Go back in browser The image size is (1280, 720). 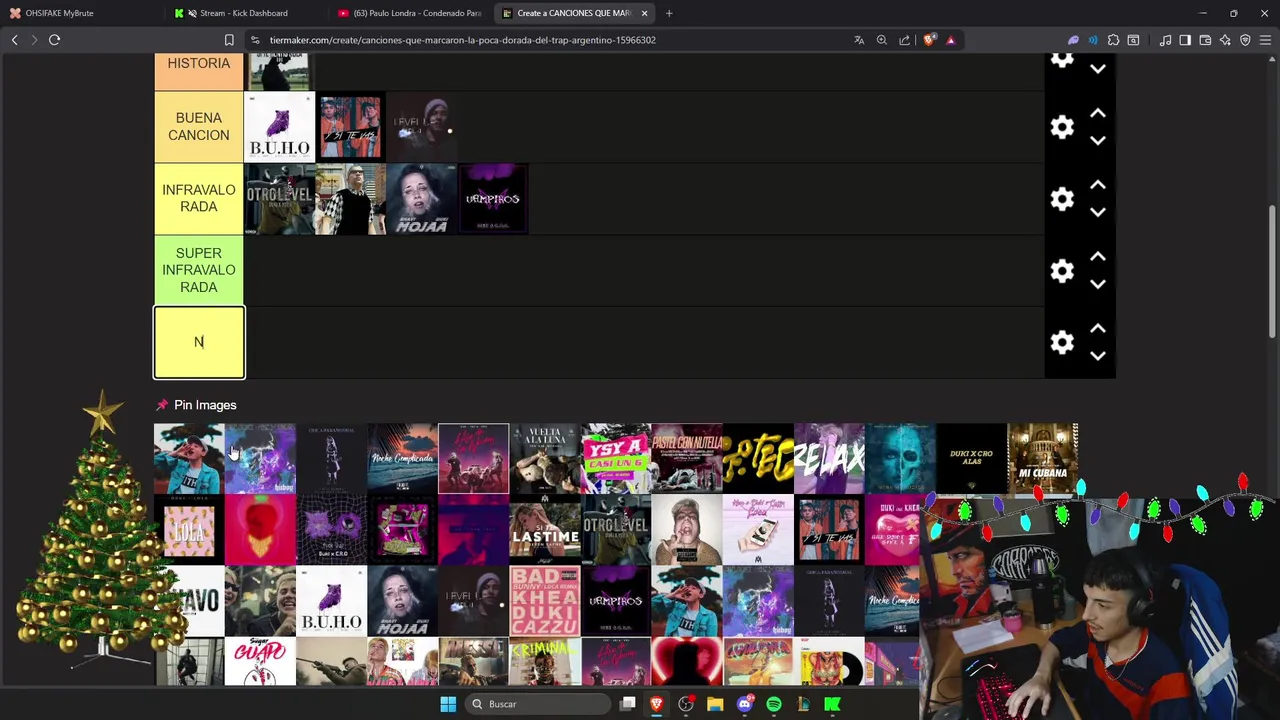(x=14, y=40)
